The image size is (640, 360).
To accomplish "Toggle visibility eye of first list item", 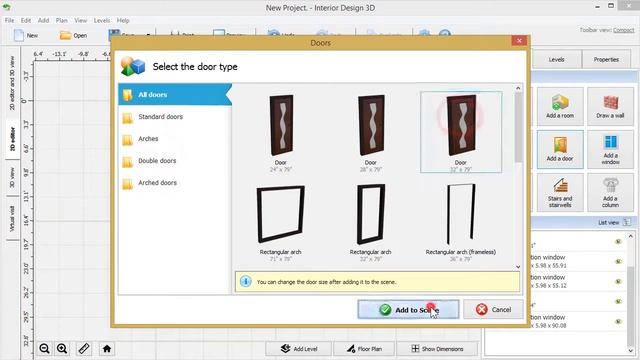I will click(x=618, y=242).
